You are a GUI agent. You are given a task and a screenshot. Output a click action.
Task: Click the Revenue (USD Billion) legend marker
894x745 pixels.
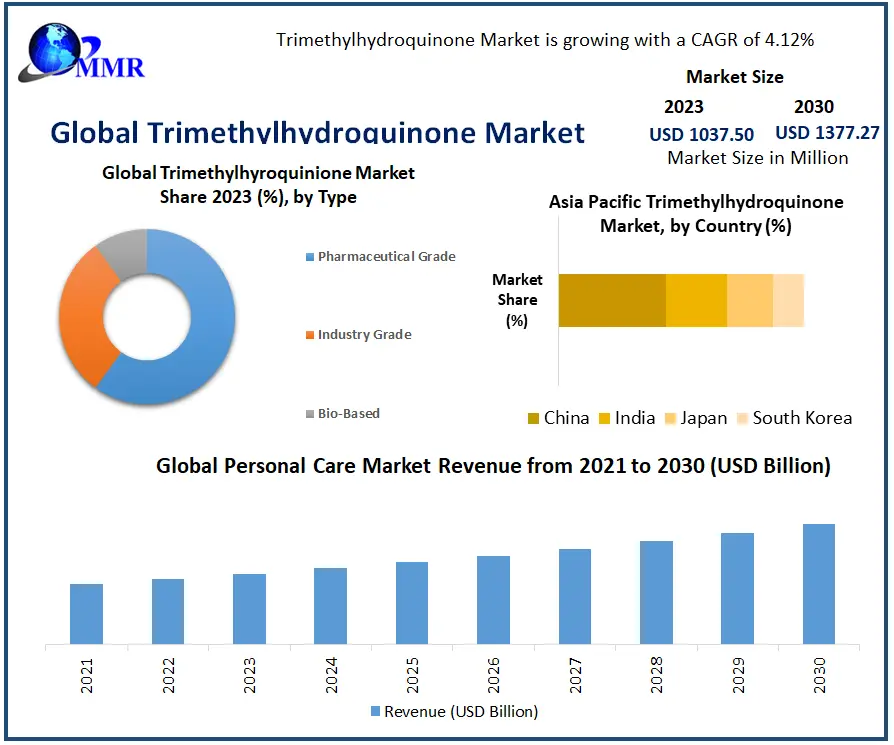[x=376, y=711]
